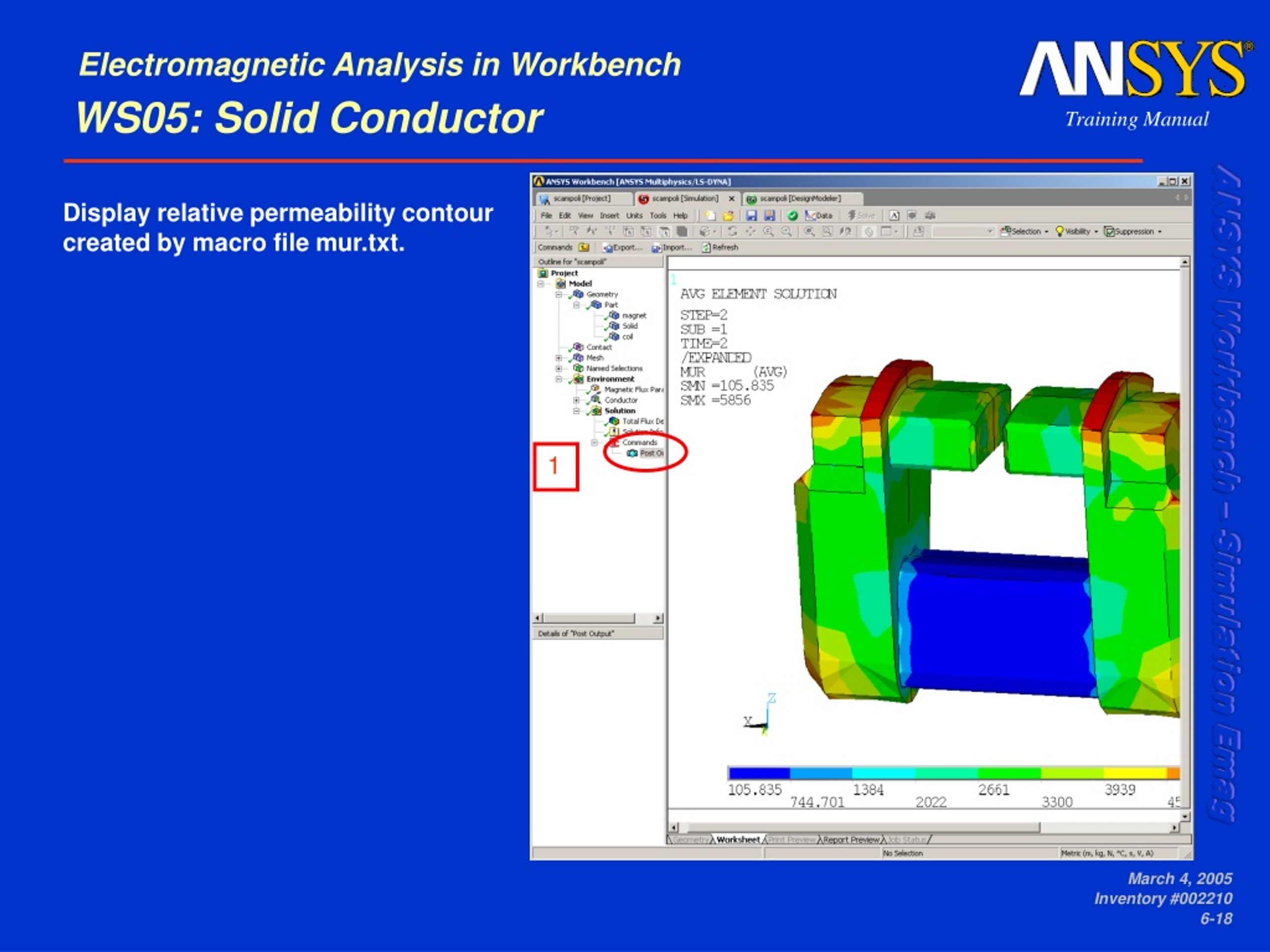
Task: Click the Open folder toolbar icon
Action: coord(728,216)
